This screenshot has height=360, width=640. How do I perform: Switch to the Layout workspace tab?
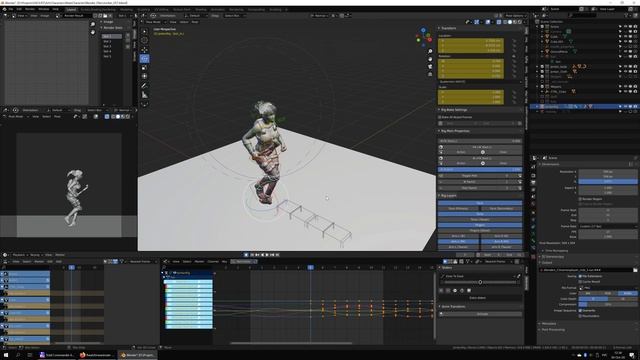71,9
